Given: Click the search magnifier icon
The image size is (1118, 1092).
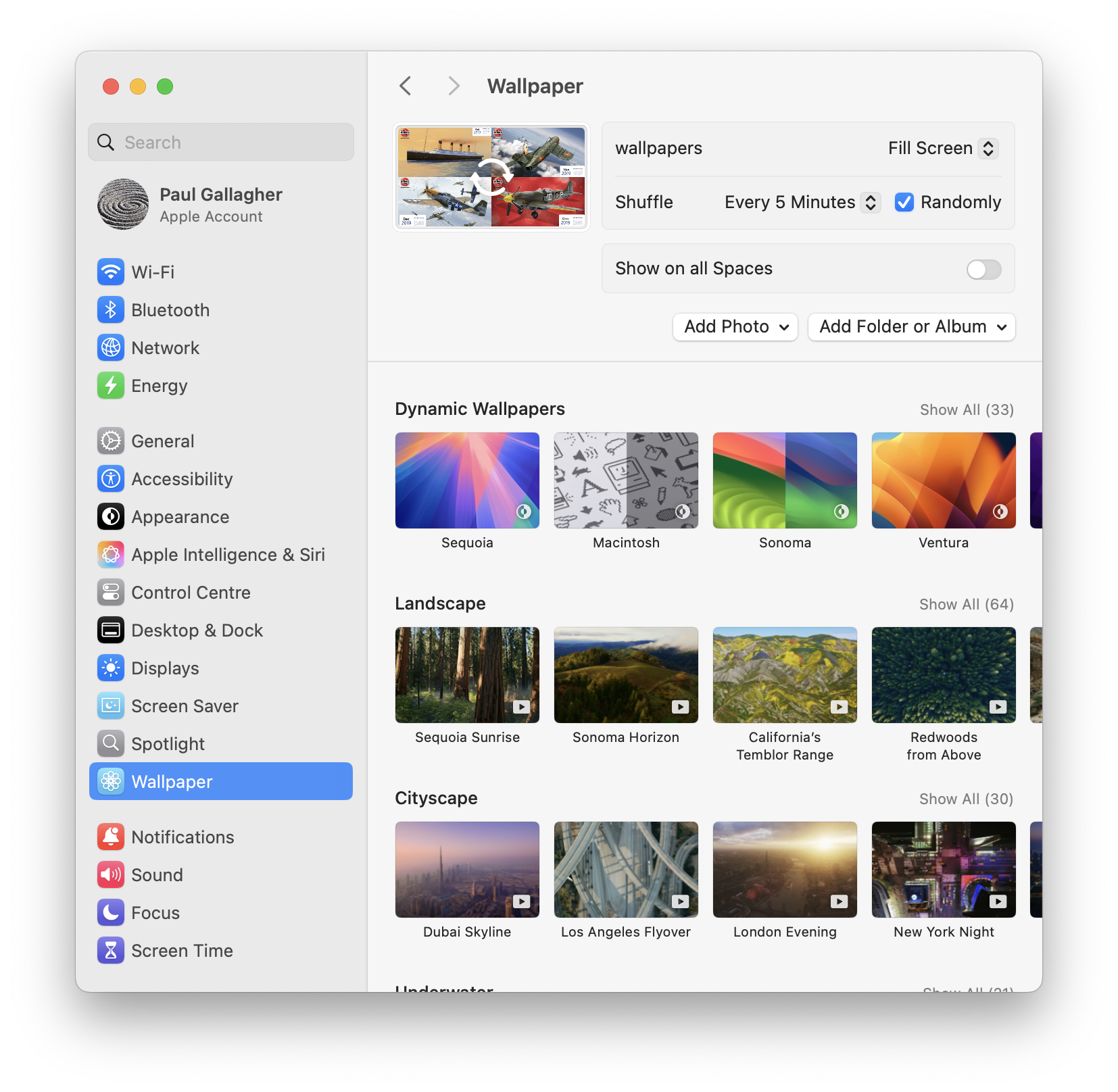Looking at the screenshot, I should [106, 142].
